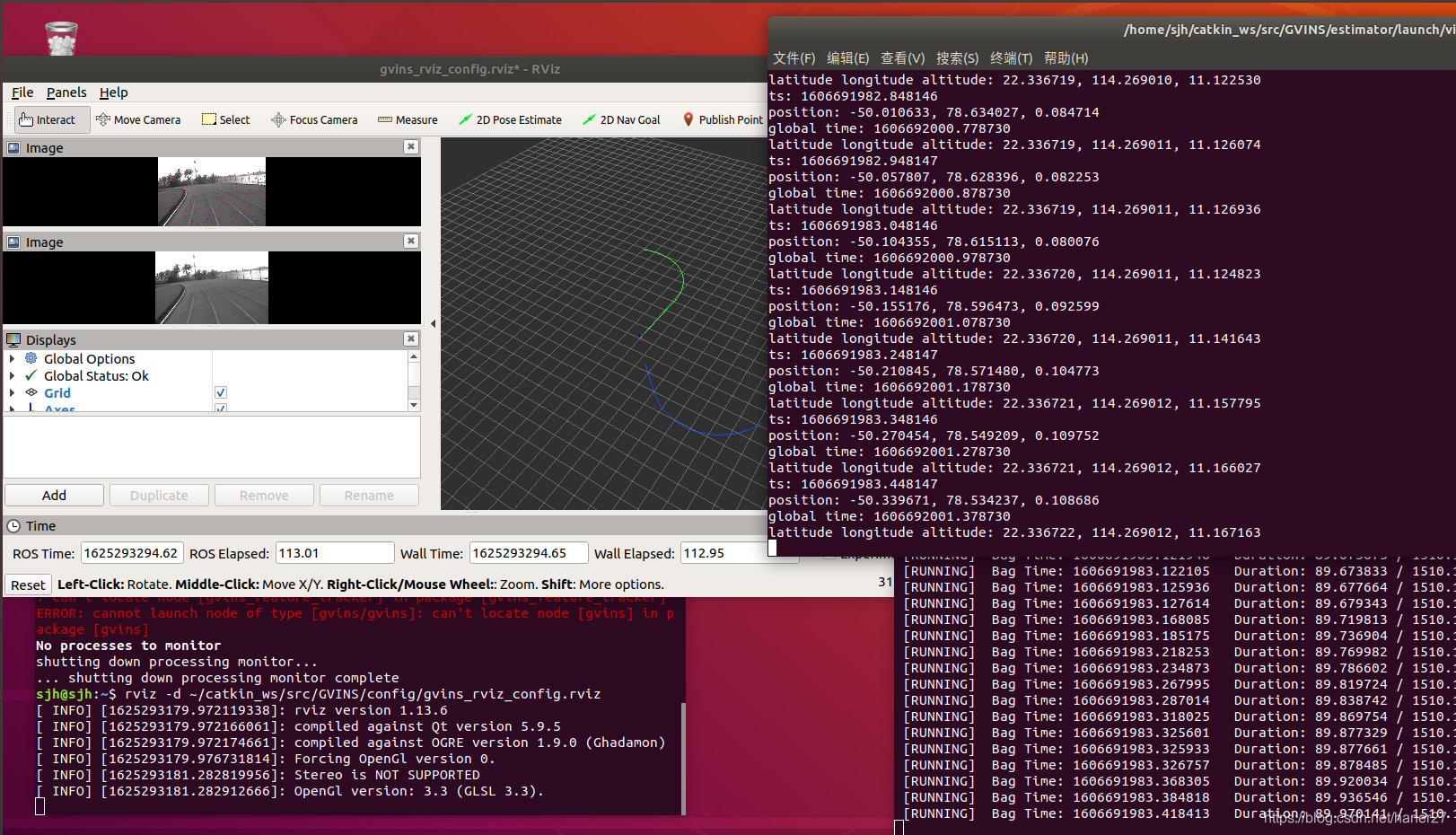Screen dimensions: 1456x835
Task: Open 搜索(S) menu in terminal
Action: 957,58
